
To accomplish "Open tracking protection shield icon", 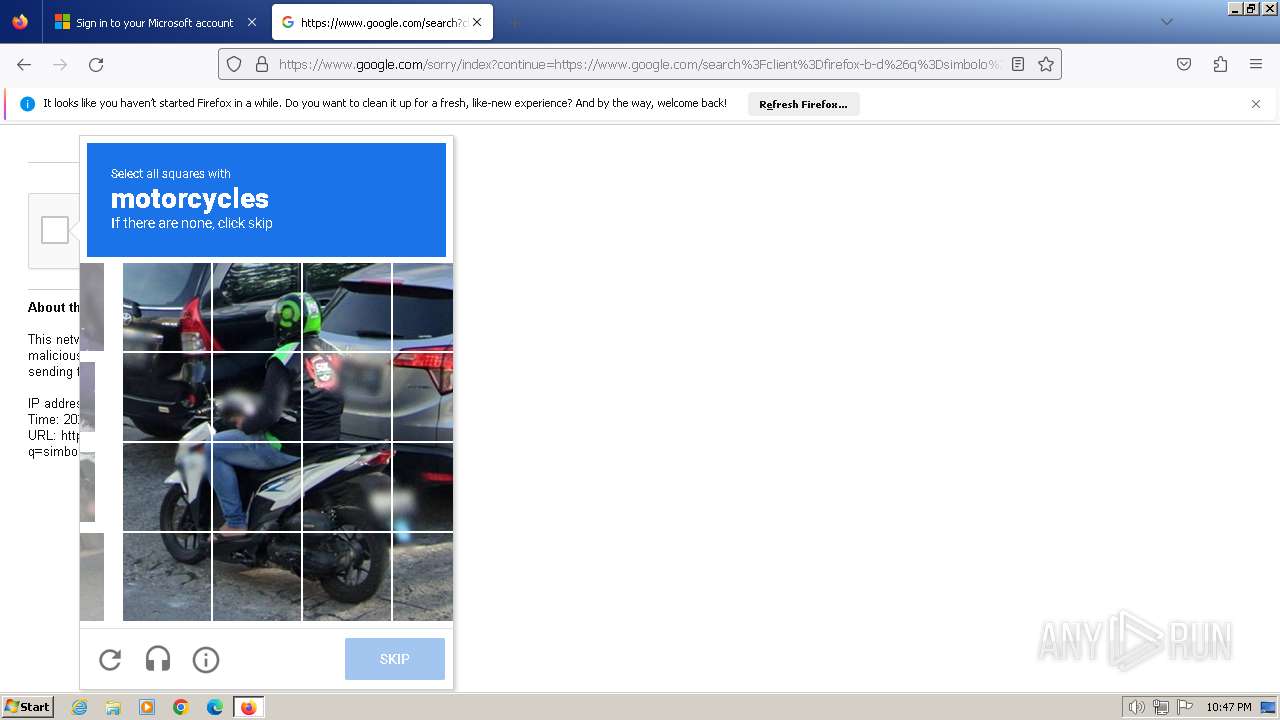I will (234, 64).
